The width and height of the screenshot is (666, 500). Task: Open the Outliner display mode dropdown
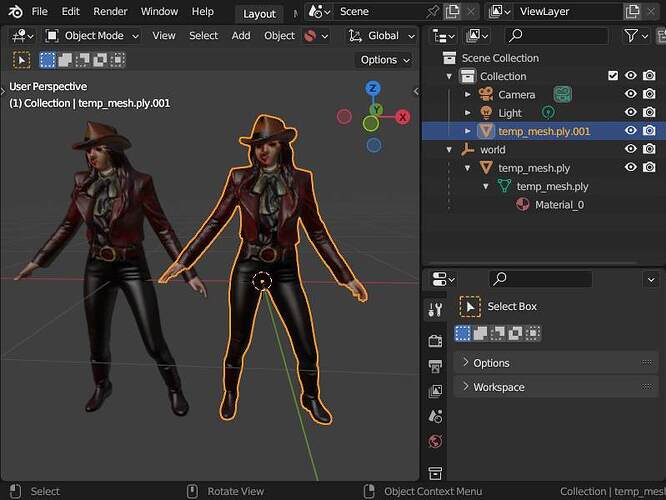click(x=476, y=36)
